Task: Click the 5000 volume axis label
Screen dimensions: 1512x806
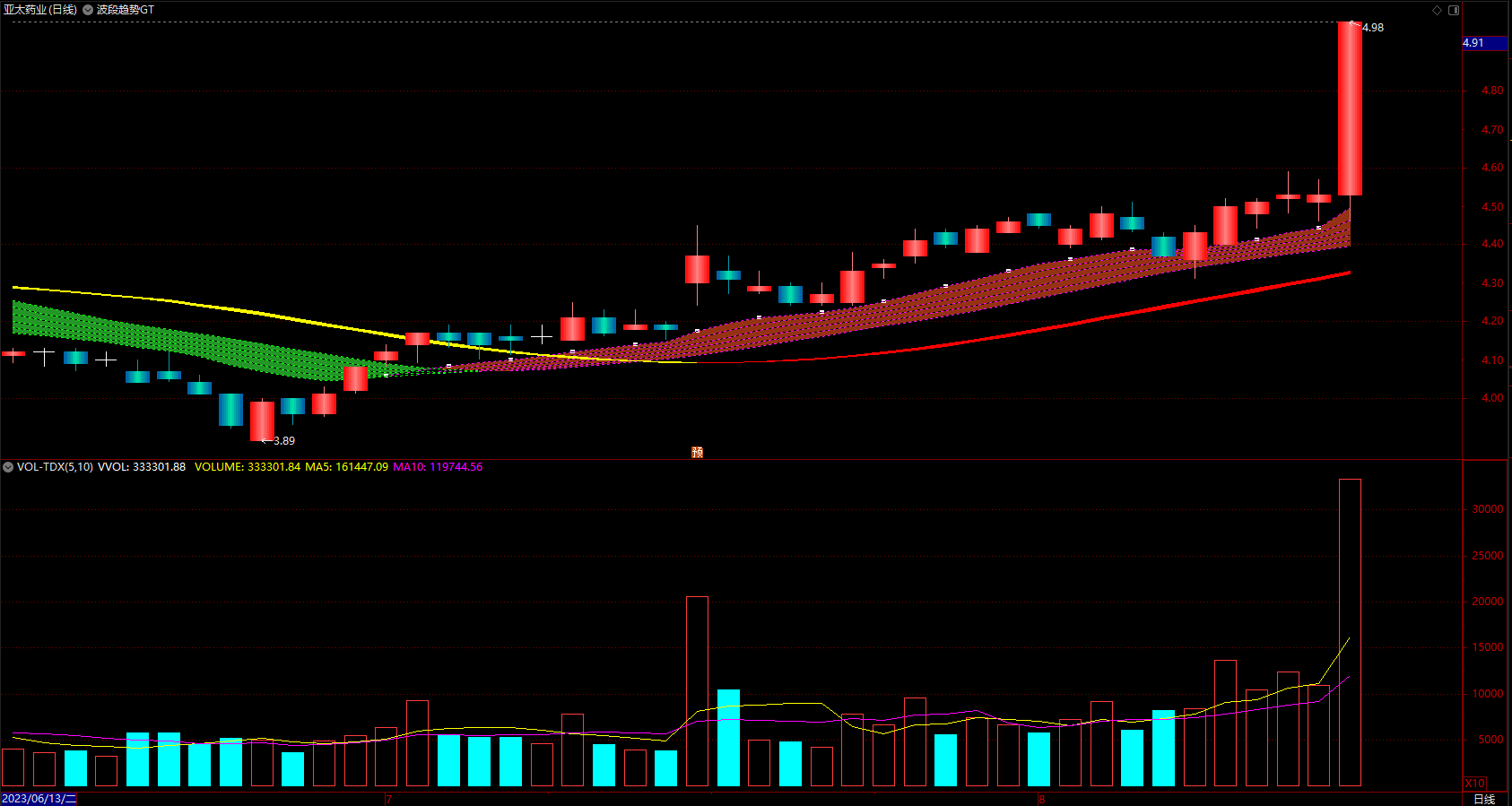Action: [x=1490, y=740]
